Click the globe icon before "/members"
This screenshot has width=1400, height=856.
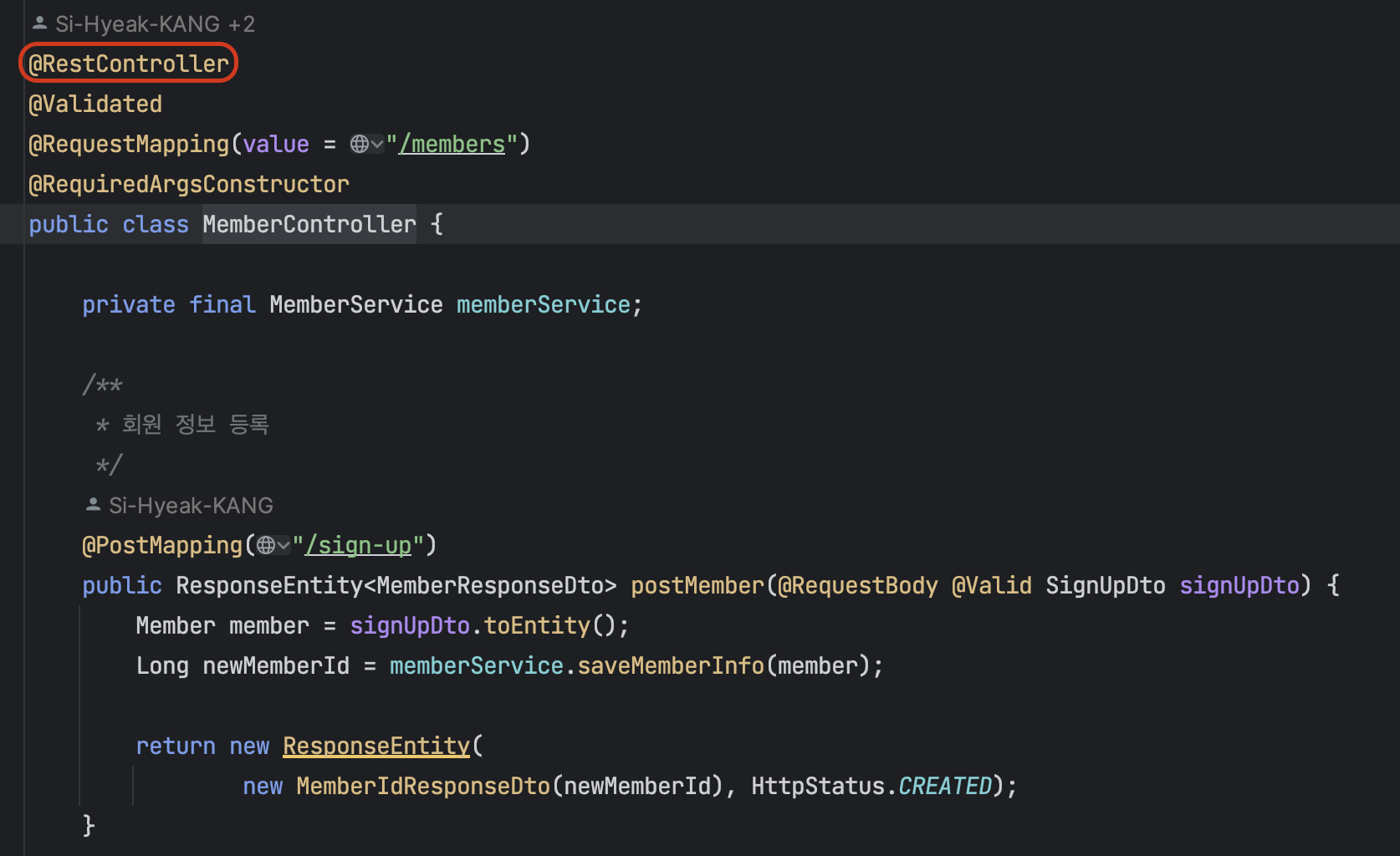tap(360, 144)
